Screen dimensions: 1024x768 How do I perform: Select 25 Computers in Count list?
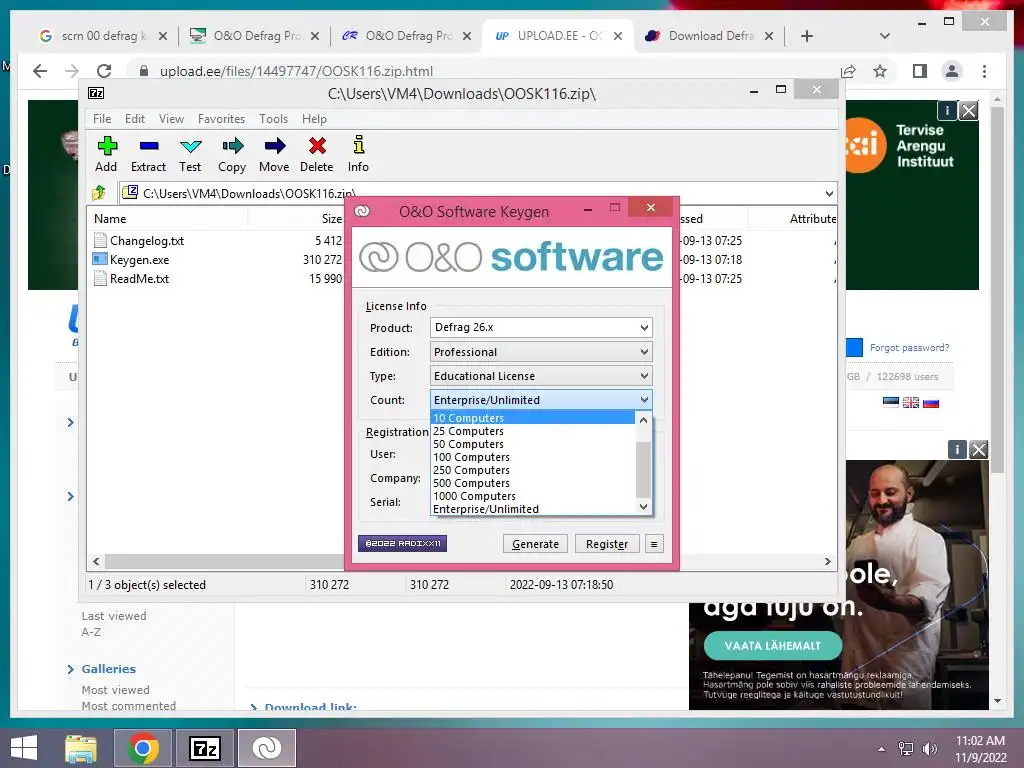(x=532, y=431)
